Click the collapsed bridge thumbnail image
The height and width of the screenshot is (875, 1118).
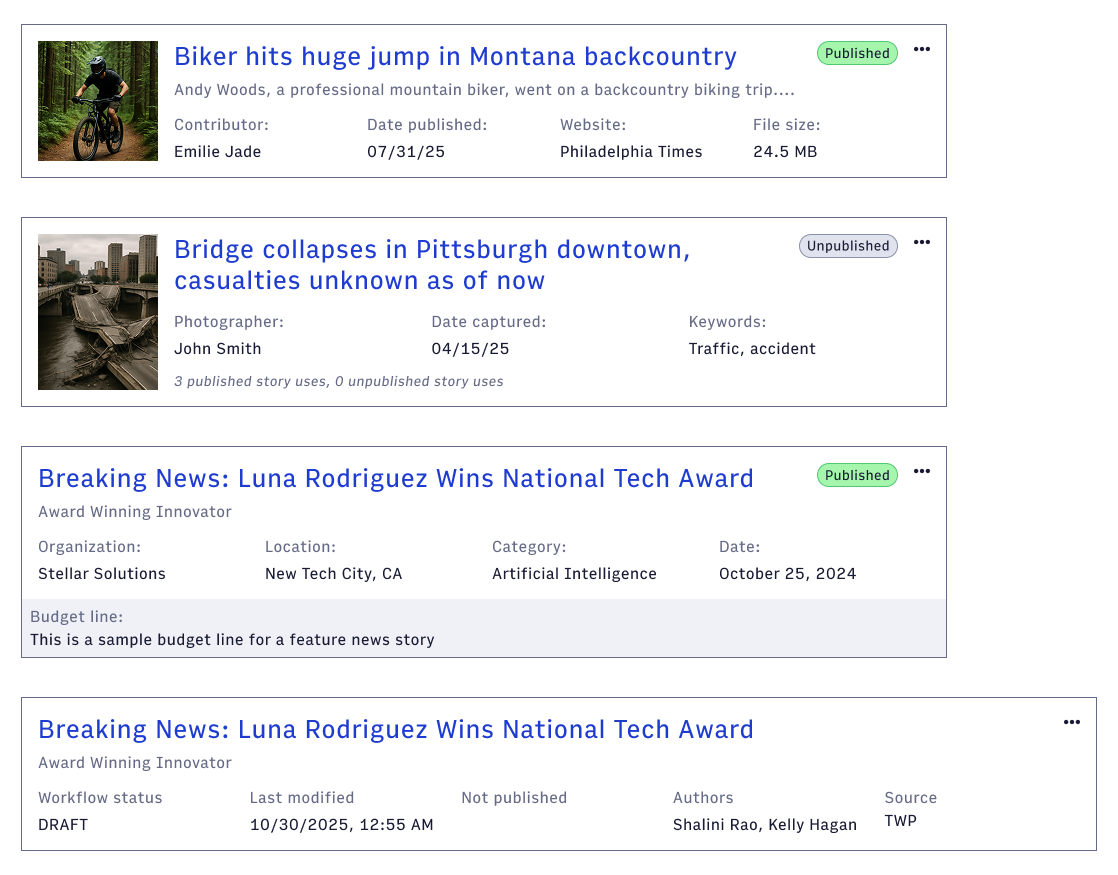pos(98,312)
